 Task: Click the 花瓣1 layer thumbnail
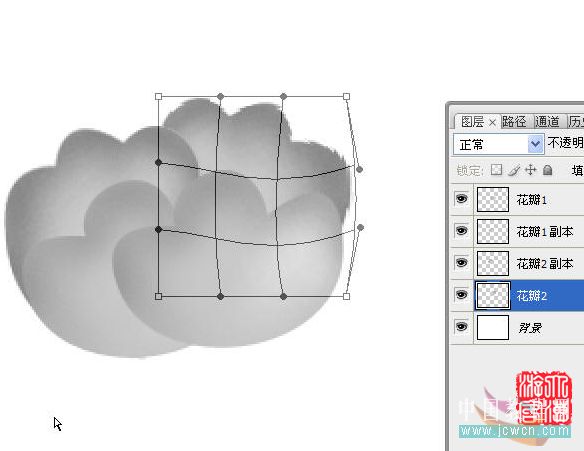pos(493,199)
